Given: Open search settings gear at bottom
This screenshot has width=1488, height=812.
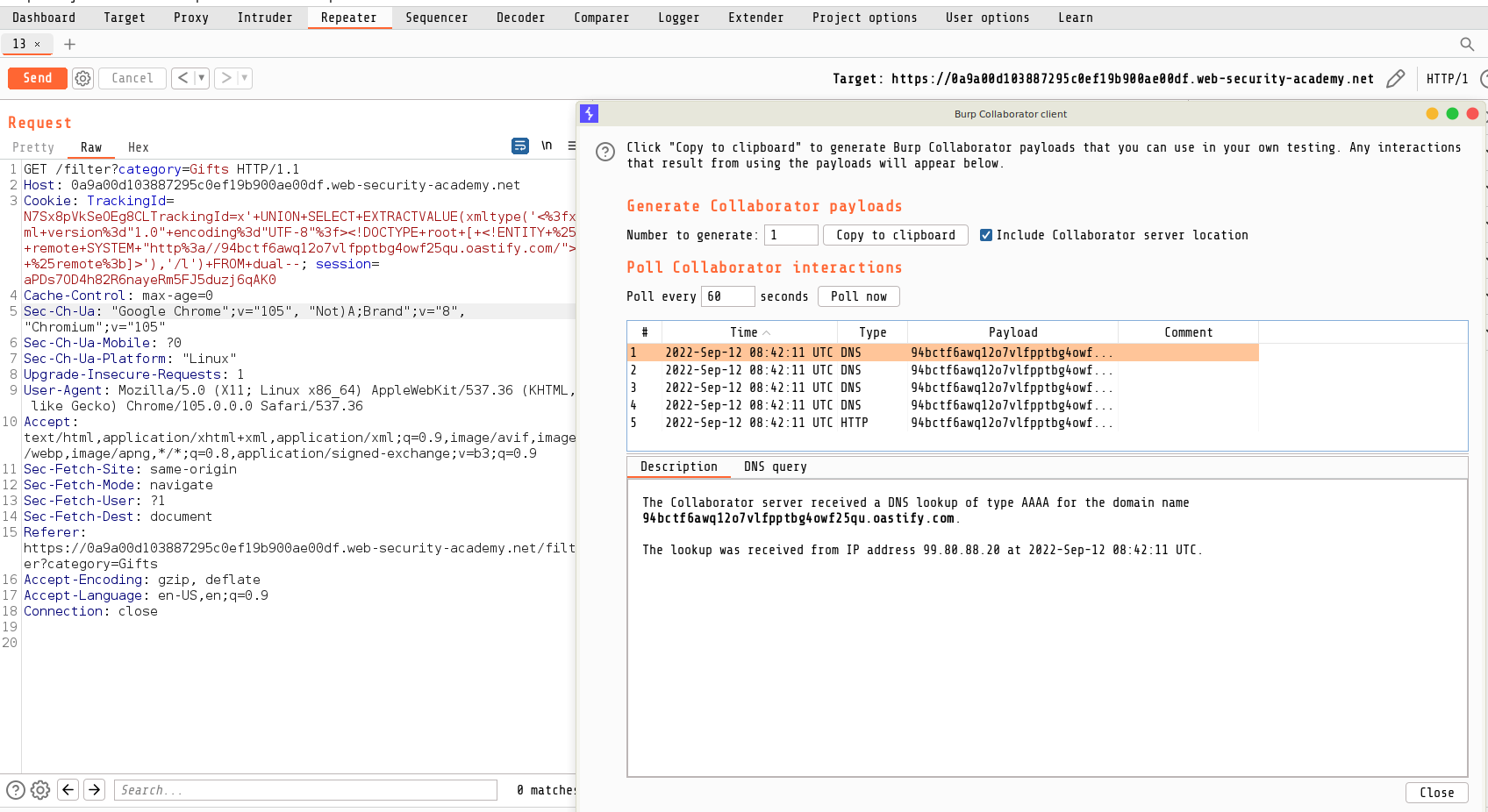Looking at the screenshot, I should [x=40, y=790].
